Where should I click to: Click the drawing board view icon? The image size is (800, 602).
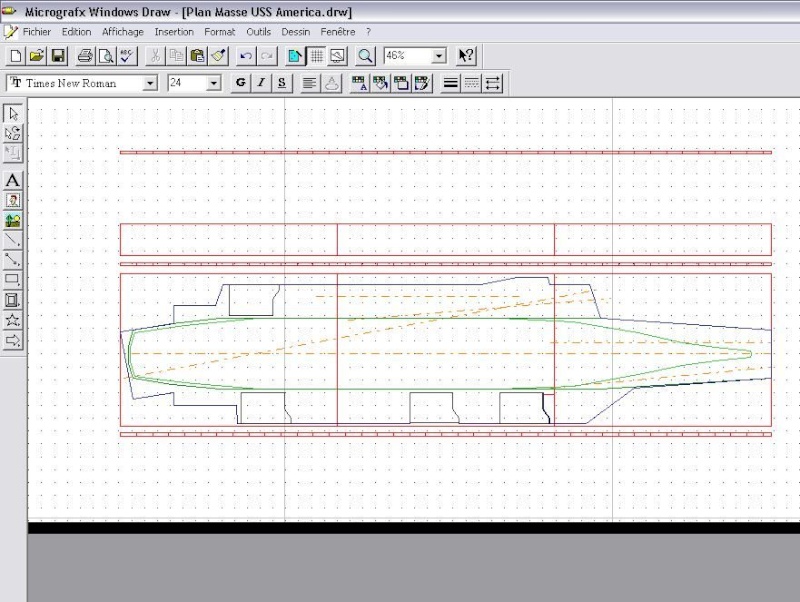(337, 56)
